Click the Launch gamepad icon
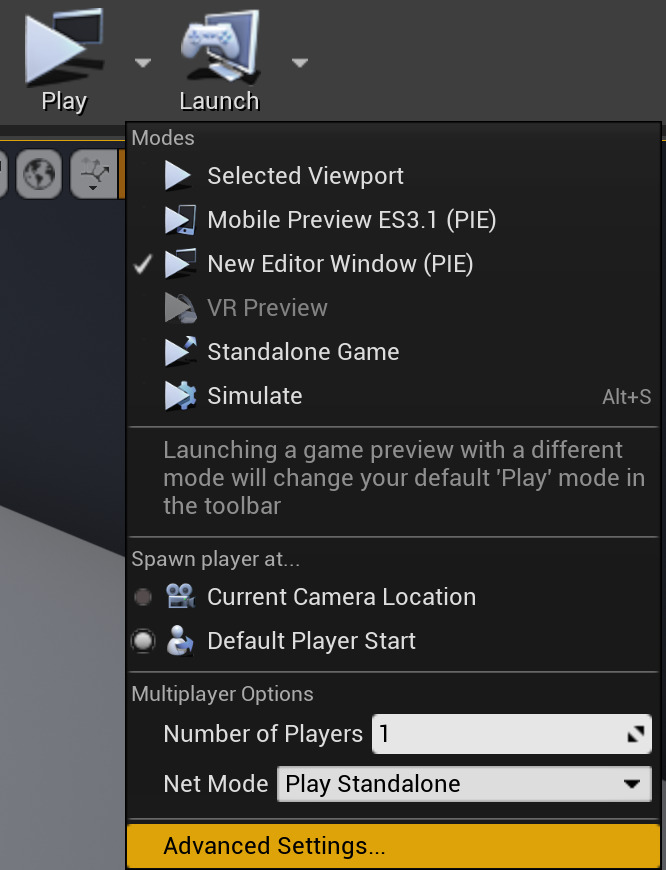The image size is (666, 870). point(220,47)
